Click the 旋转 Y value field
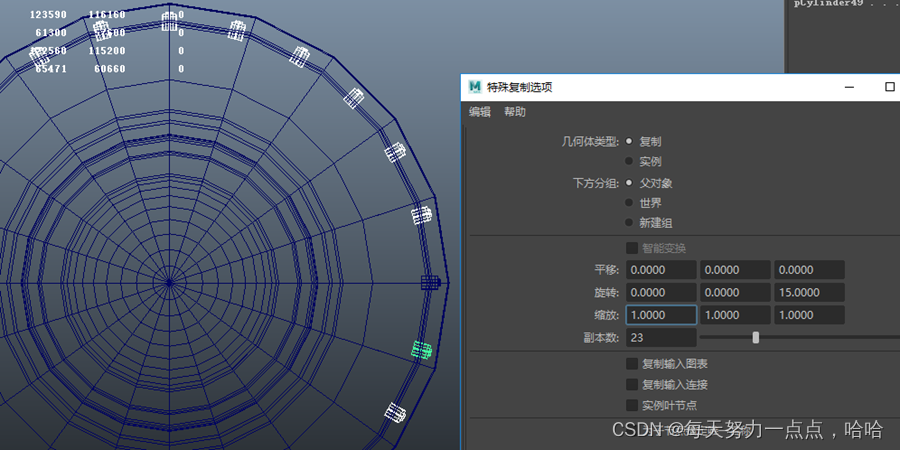Screen dimensions: 900x450 click(735, 292)
